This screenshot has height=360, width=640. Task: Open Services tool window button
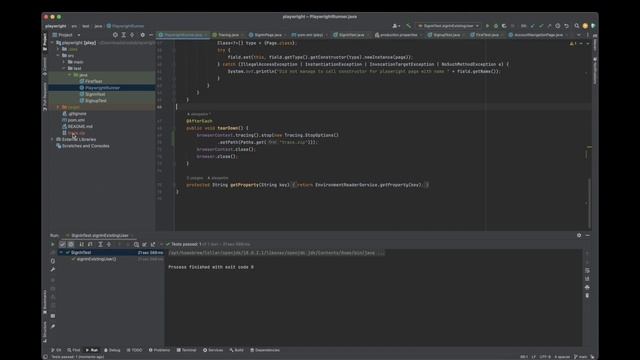[x=213, y=350]
